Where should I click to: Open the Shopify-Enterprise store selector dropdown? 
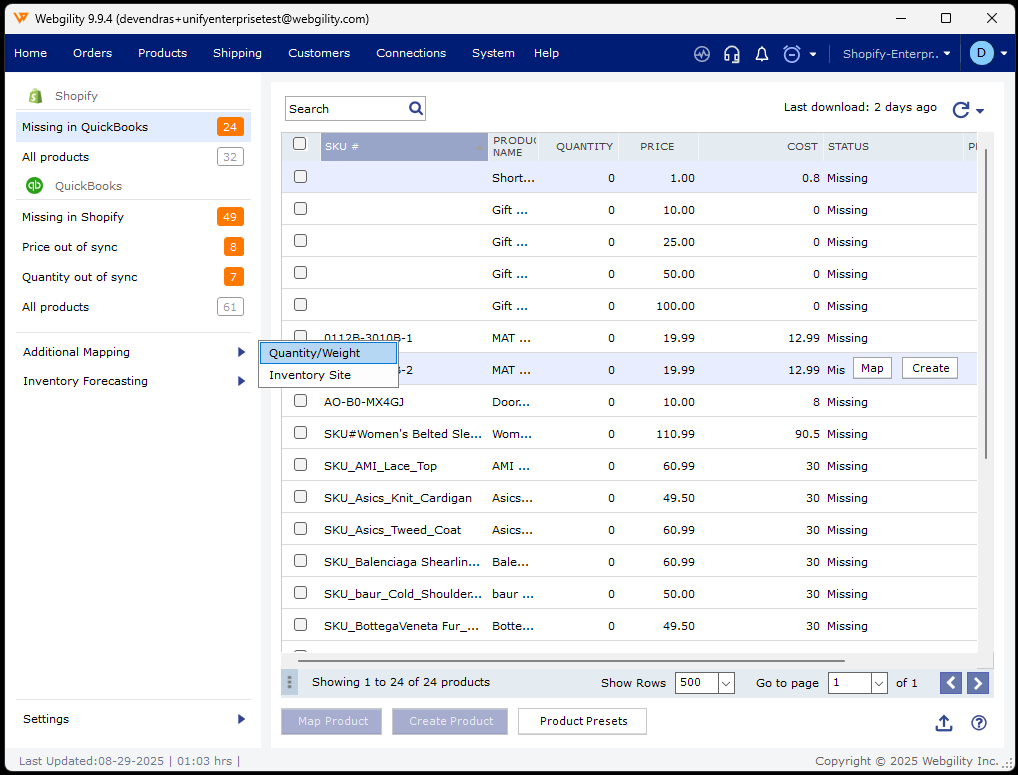point(897,54)
